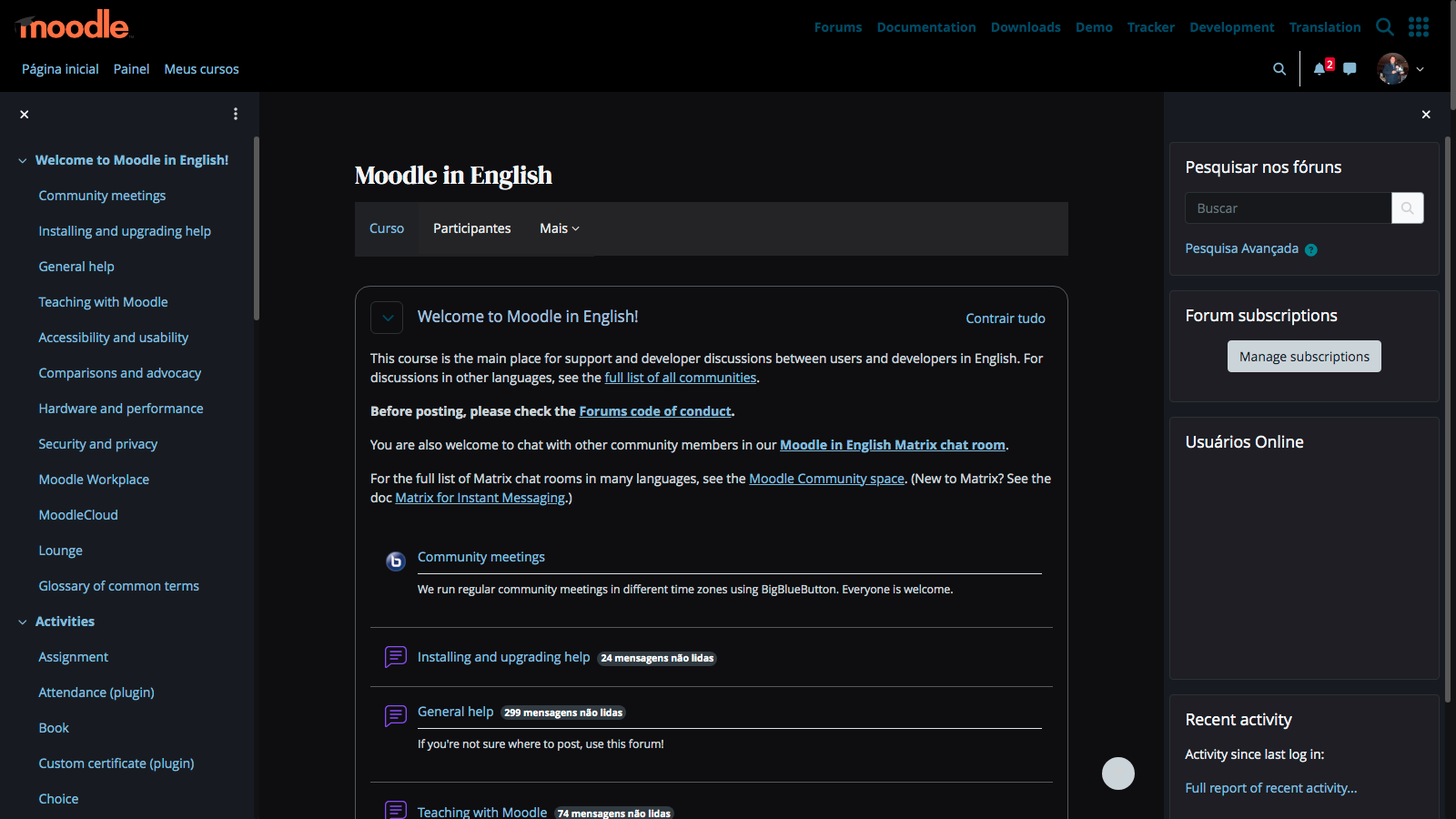Open the Demo top link
The image size is (1456, 819).
click(x=1094, y=27)
